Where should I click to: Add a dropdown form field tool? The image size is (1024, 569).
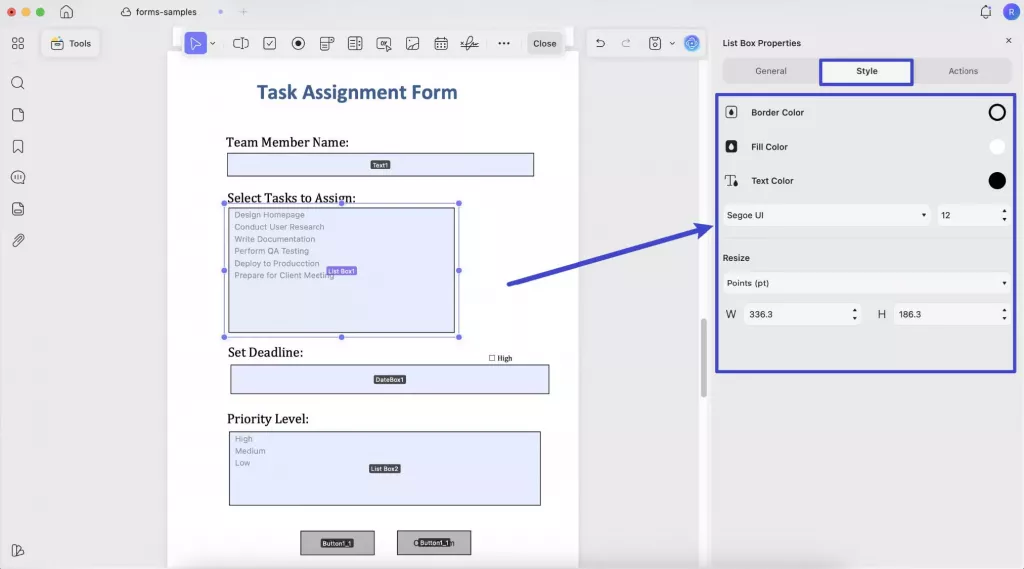point(327,43)
